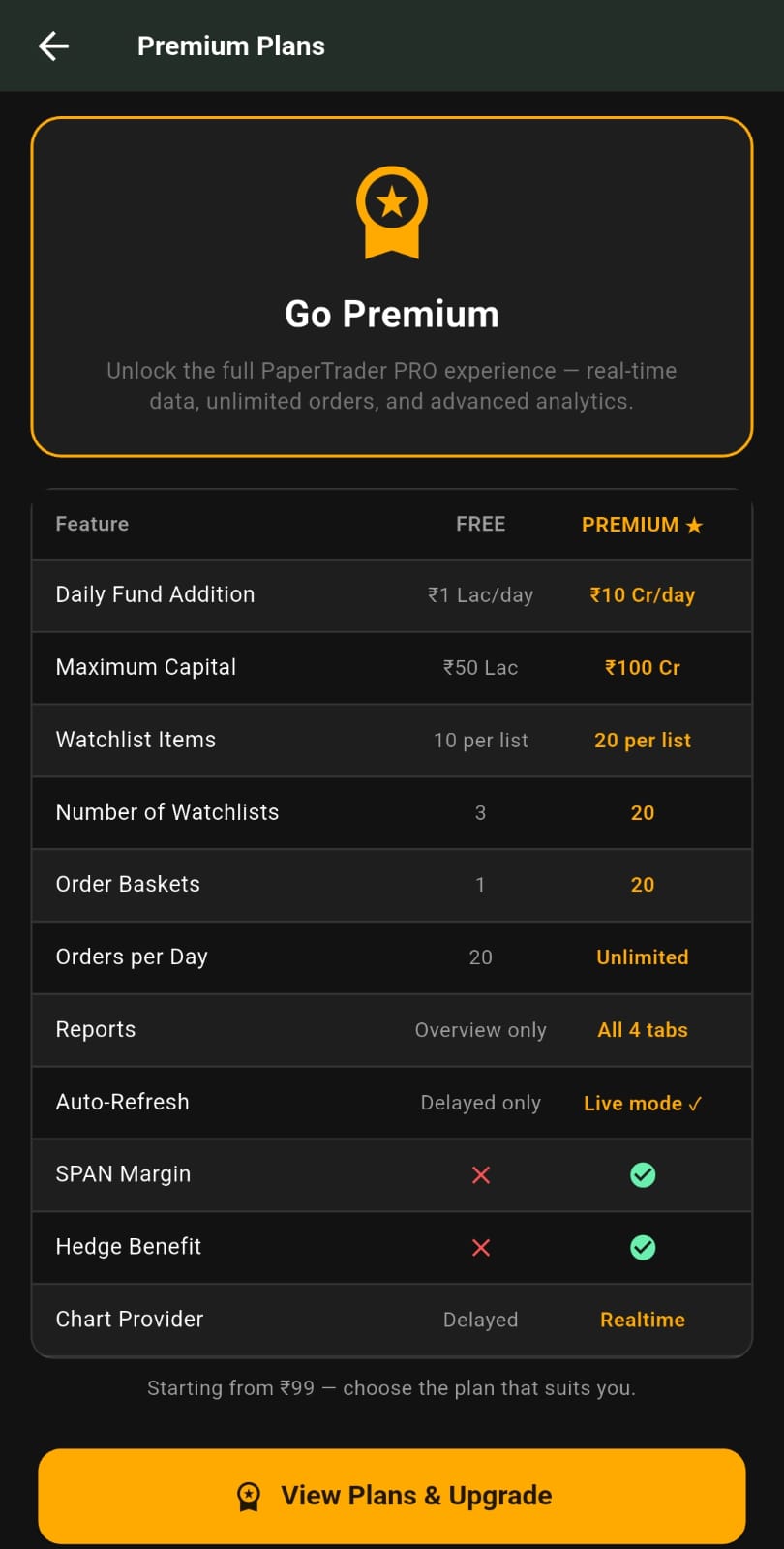Click the Starting from ₹99 pricing text

[392, 1387]
